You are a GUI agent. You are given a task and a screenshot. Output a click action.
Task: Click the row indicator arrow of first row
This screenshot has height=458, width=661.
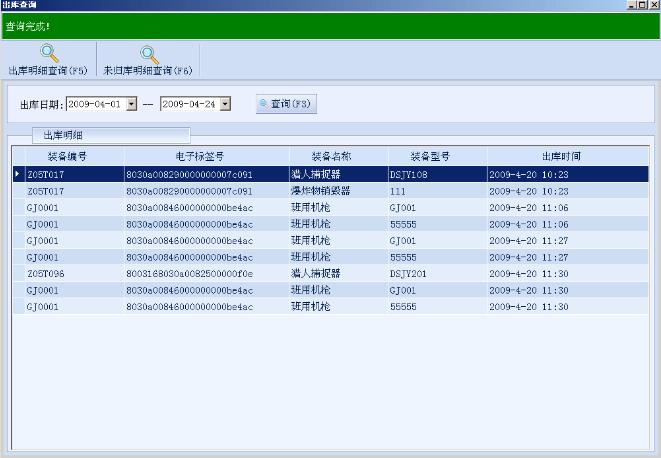coord(17,174)
